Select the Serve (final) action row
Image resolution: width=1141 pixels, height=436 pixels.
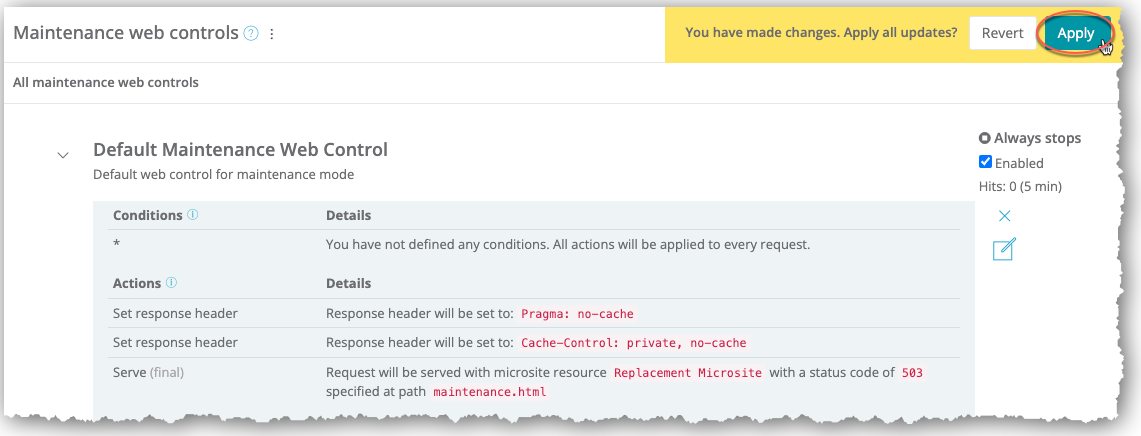tap(149, 372)
